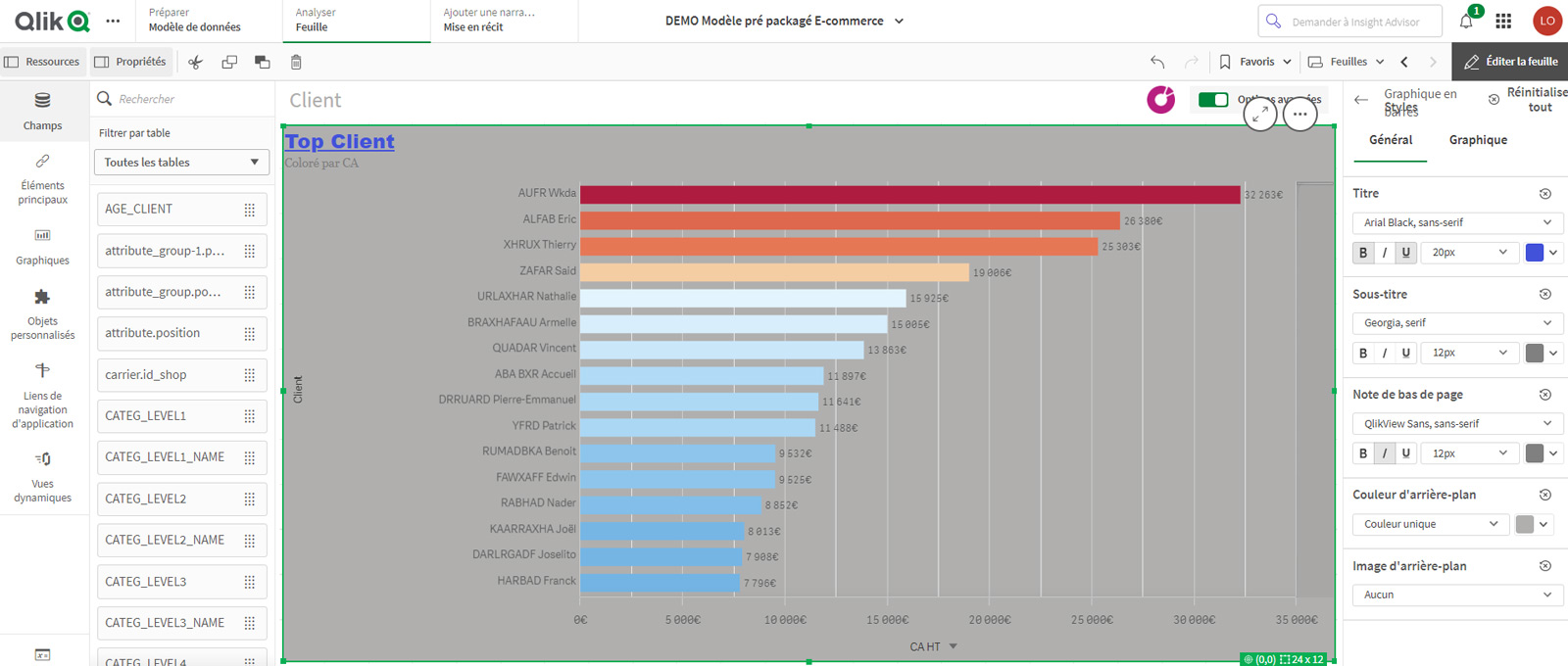Image resolution: width=1568 pixels, height=666 pixels.
Task: Toggle bold for Sous-titre
Action: click(x=1363, y=353)
